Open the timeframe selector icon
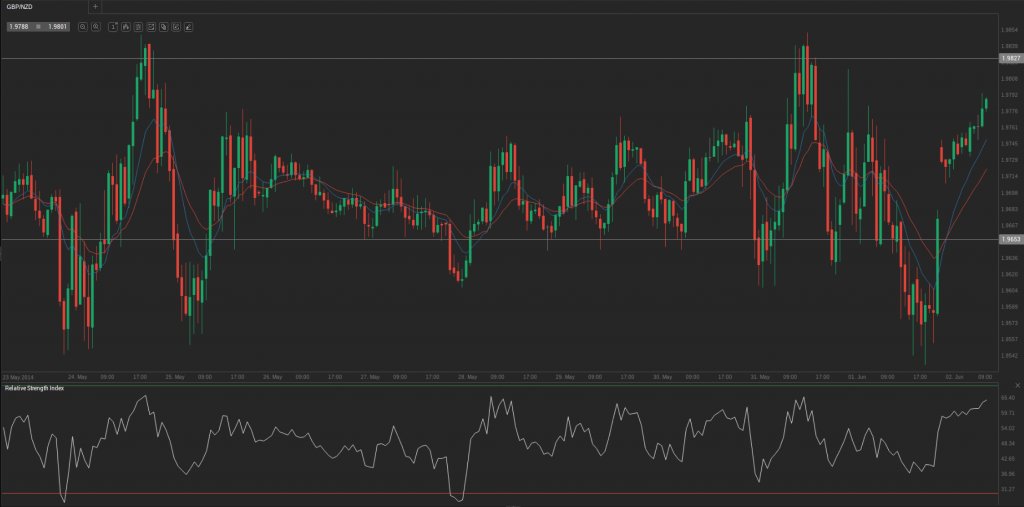Viewport: 1024px width, 507px height. [x=113, y=27]
